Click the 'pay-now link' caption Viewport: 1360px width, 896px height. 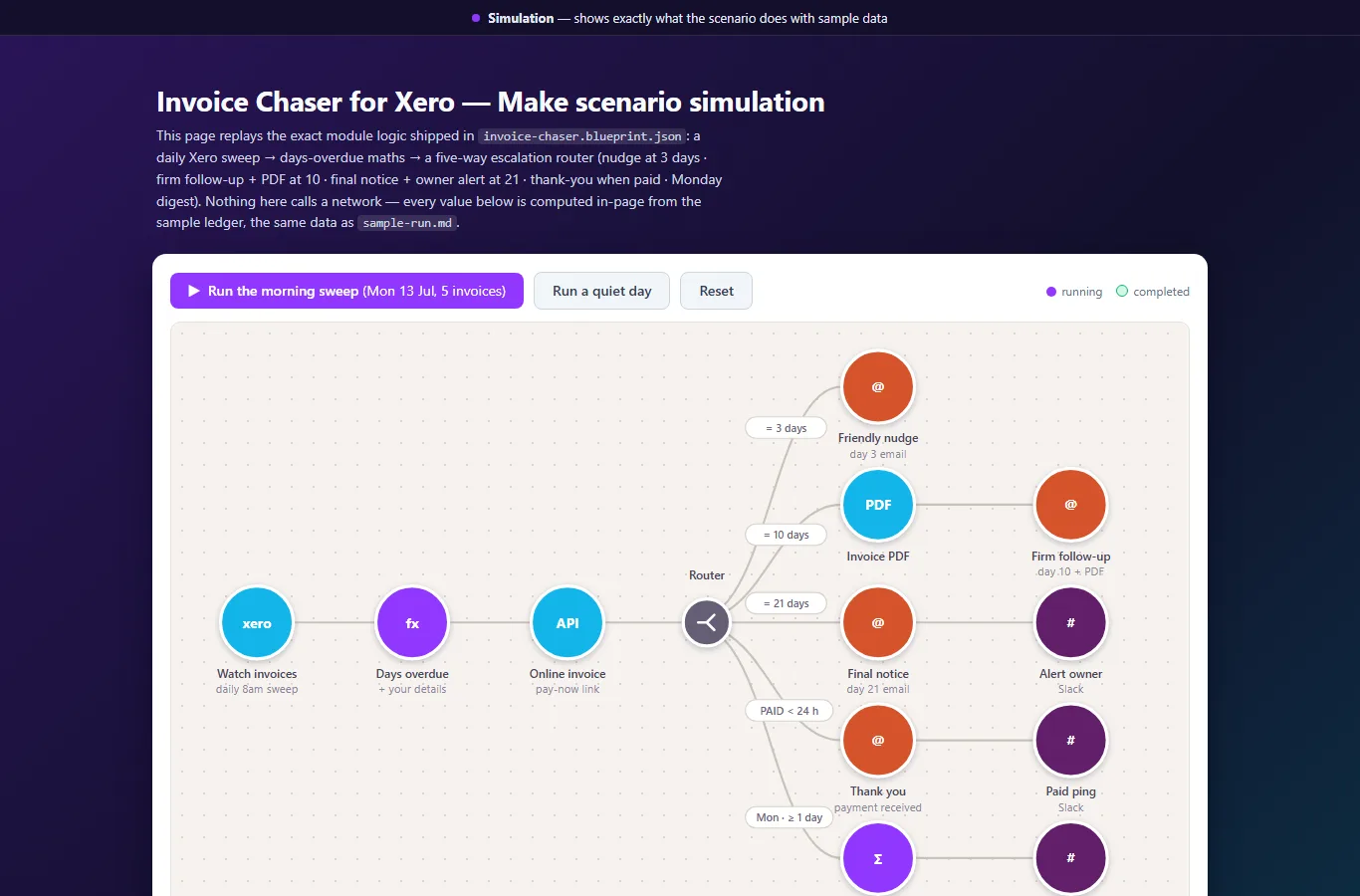click(x=567, y=689)
